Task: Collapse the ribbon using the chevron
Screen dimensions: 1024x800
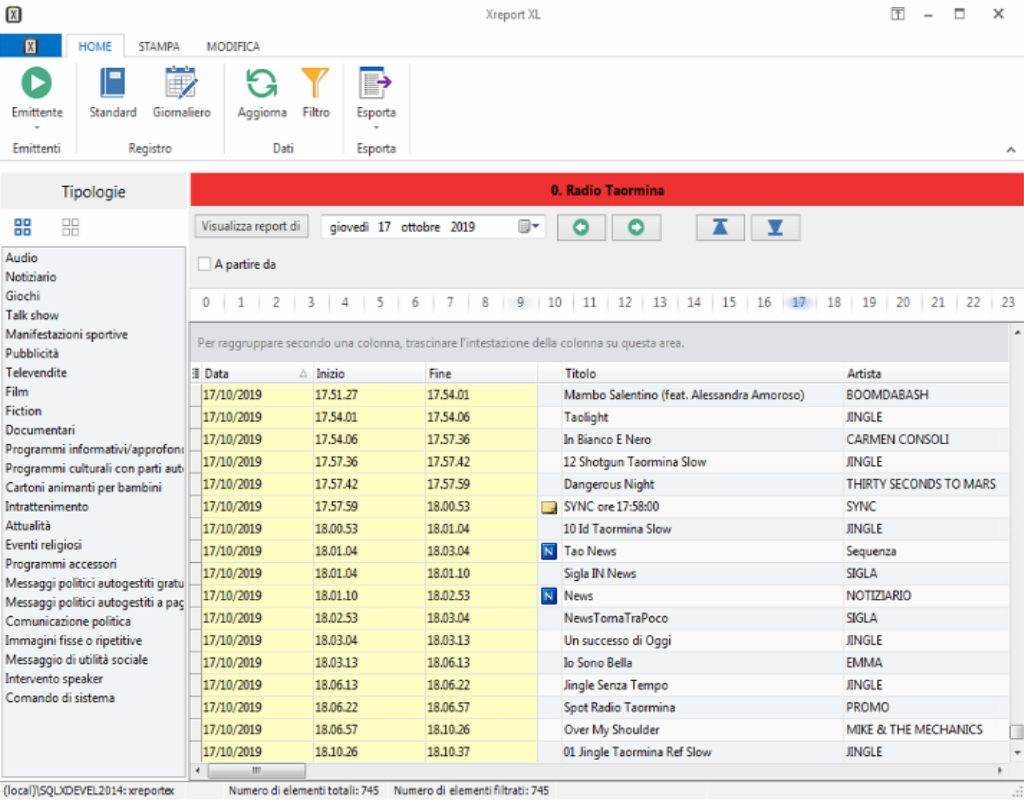Action: point(1010,150)
